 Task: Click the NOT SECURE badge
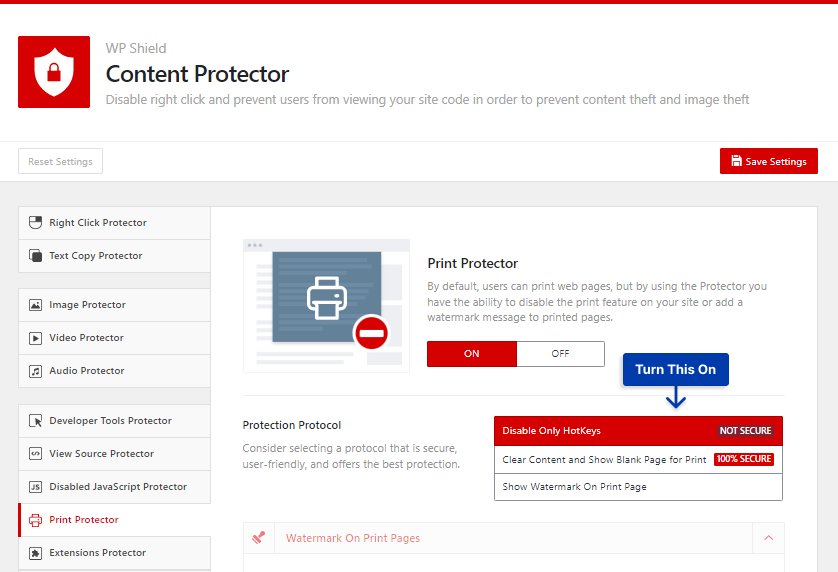tap(745, 431)
